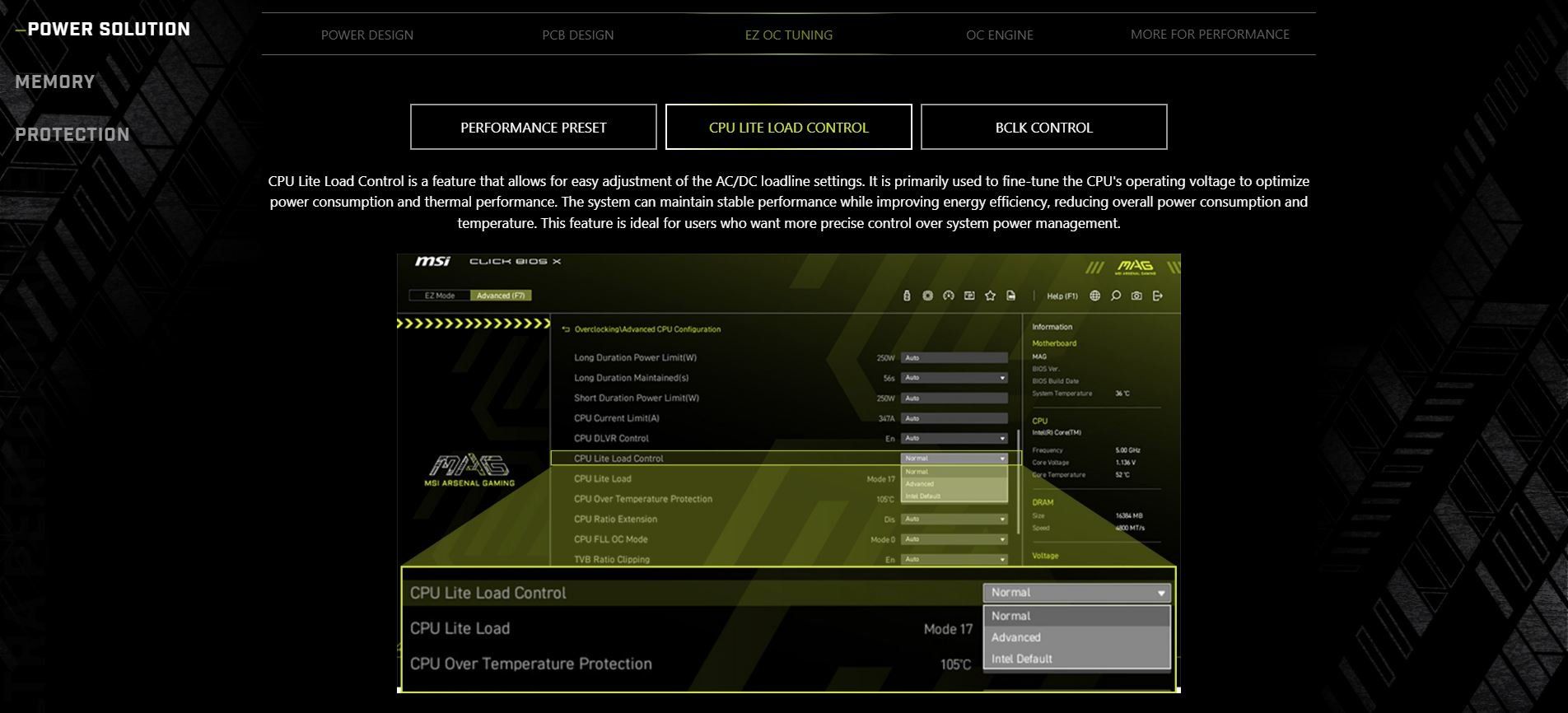
Task: Click the USB flash drive icon in BIOS toolbar
Action: [x=907, y=296]
